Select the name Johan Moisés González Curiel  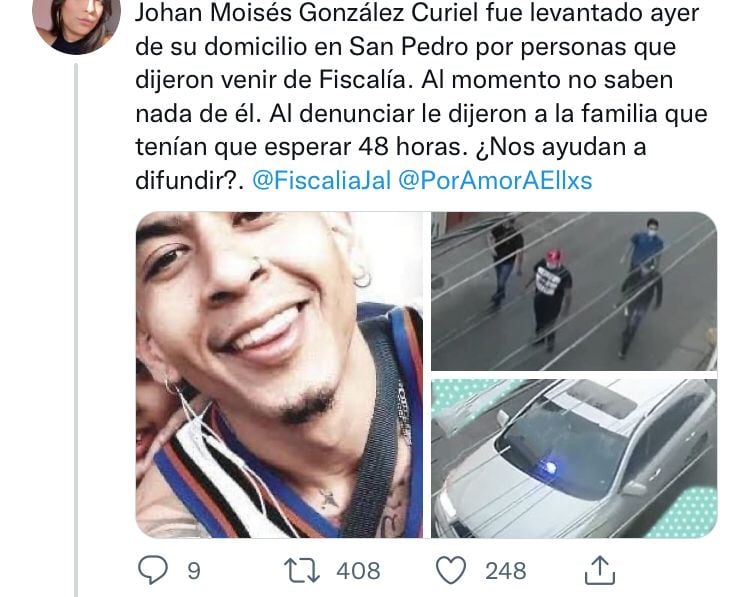coord(307,13)
